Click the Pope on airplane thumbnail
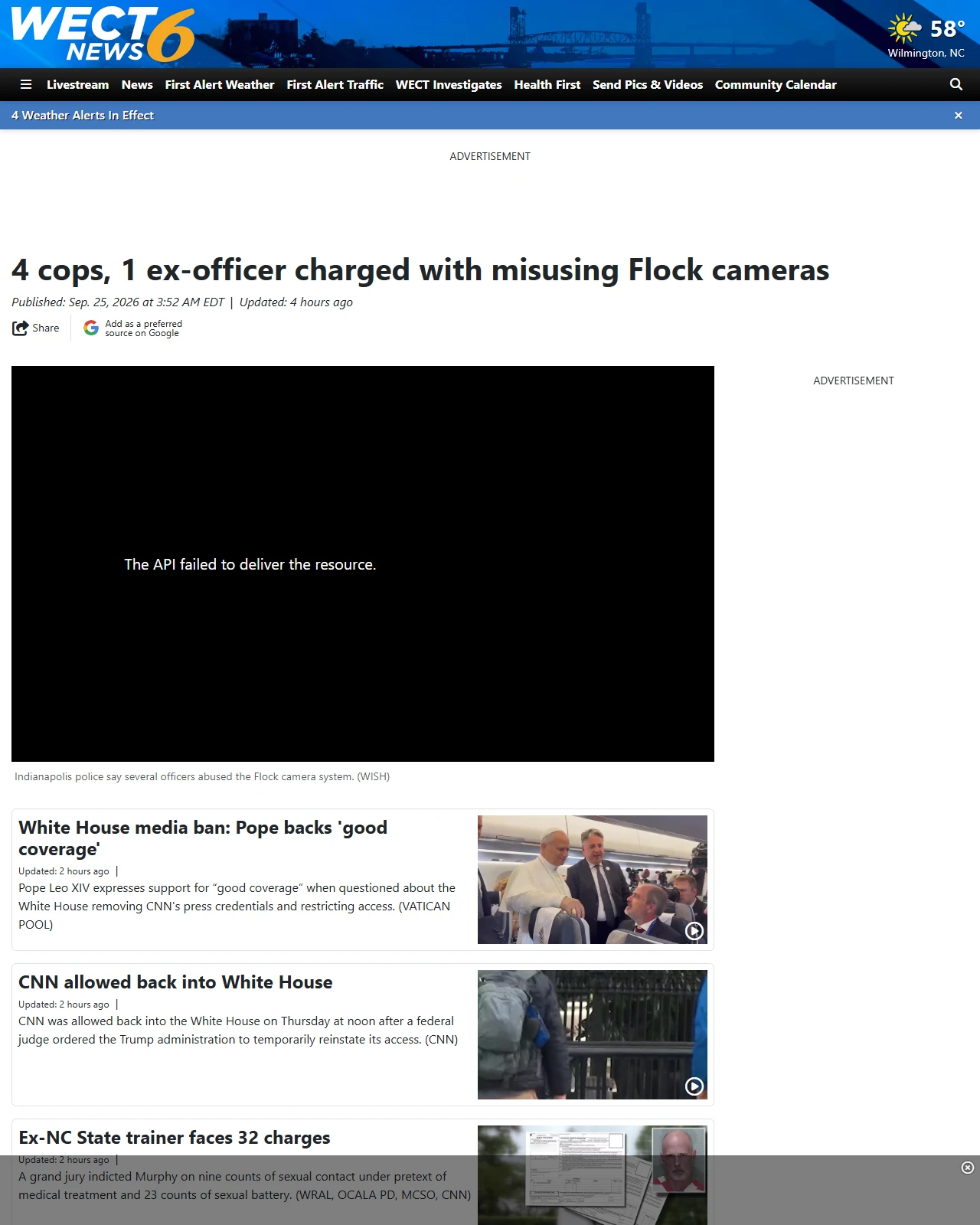980x1225 pixels. [x=593, y=880]
